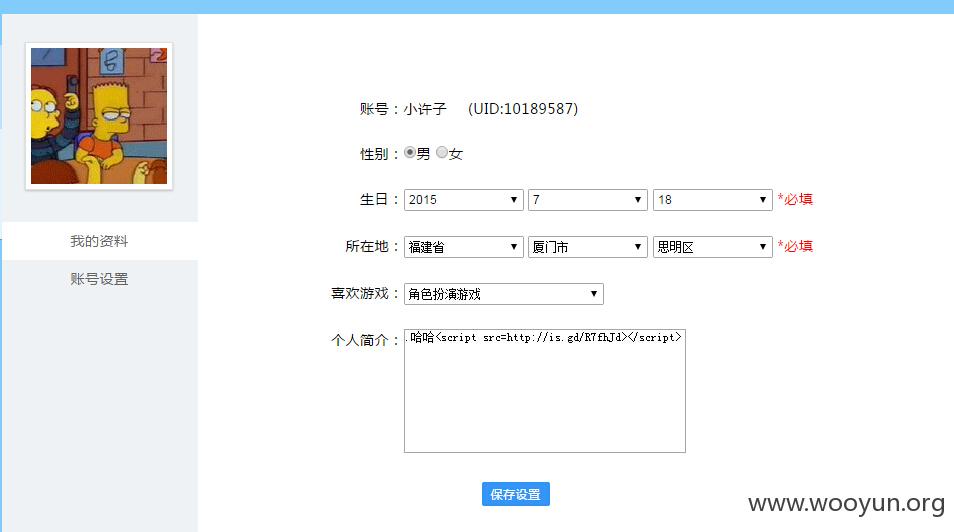Click the UID:10189587 text
954x532 pixels.
(x=523, y=109)
